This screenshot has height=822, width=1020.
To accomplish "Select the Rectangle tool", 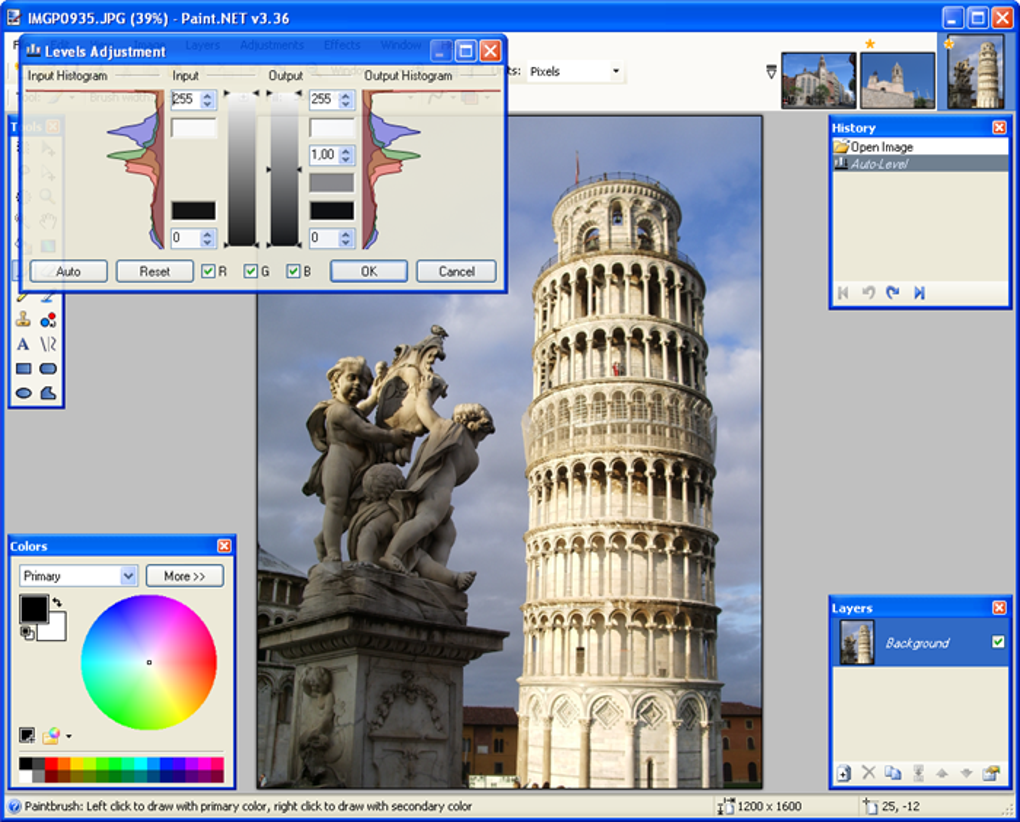I will (23, 369).
